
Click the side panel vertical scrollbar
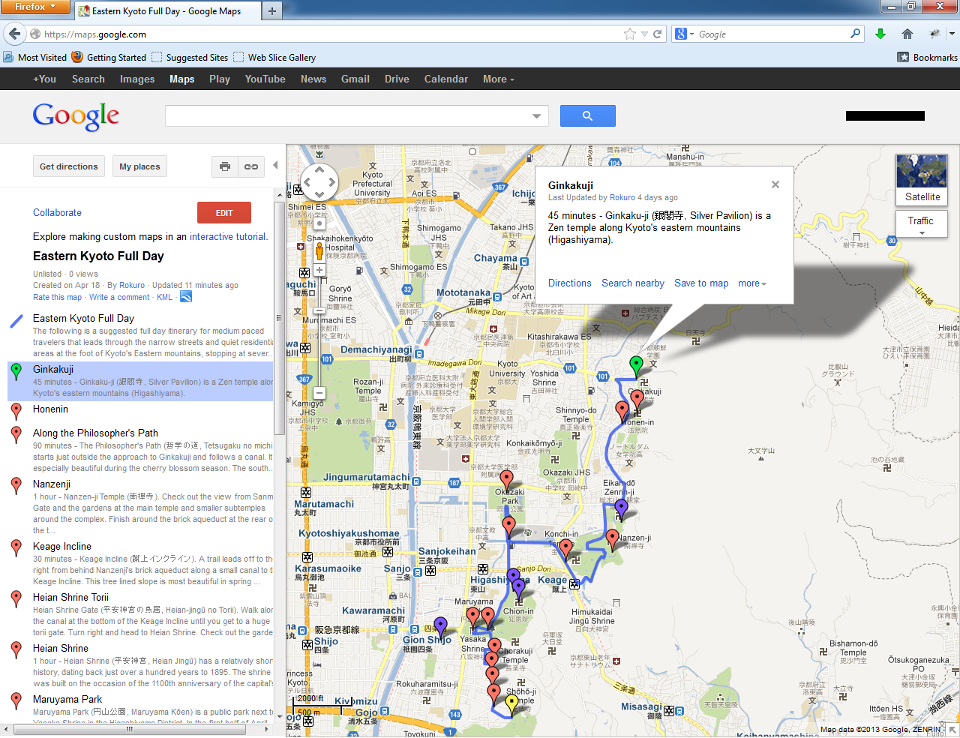coord(279,318)
